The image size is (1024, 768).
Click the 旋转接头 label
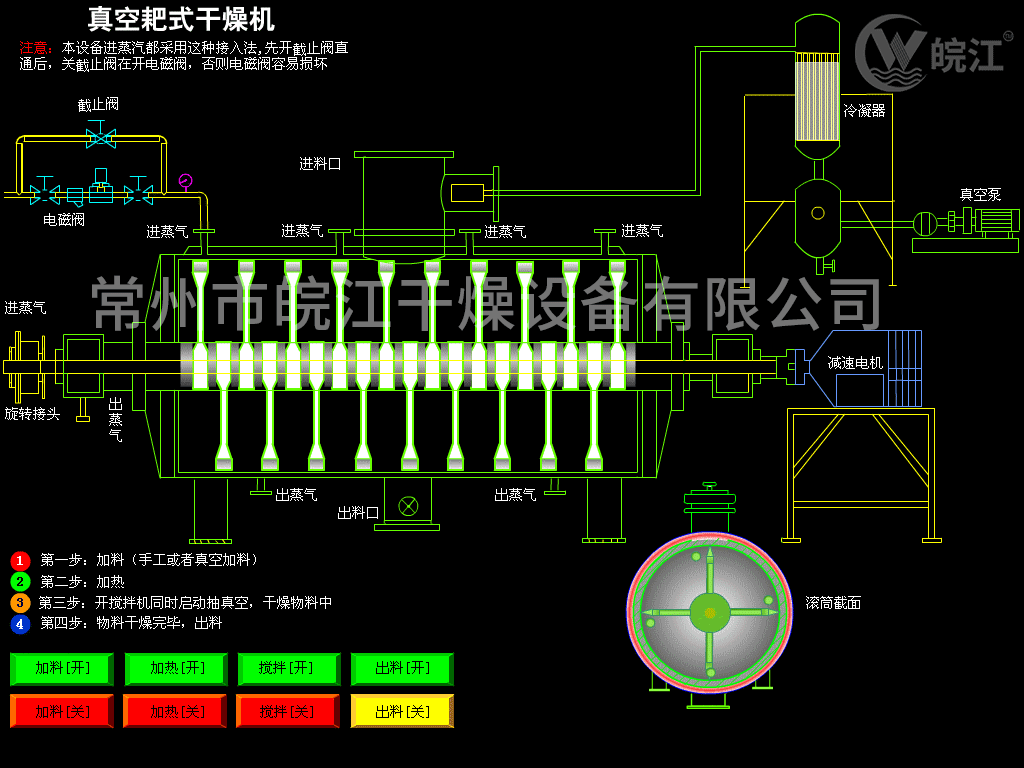point(32,414)
